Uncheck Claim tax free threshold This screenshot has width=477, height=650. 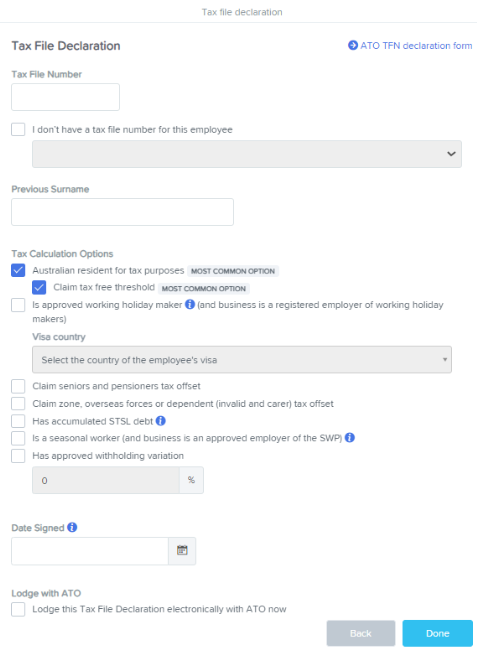tap(39, 287)
